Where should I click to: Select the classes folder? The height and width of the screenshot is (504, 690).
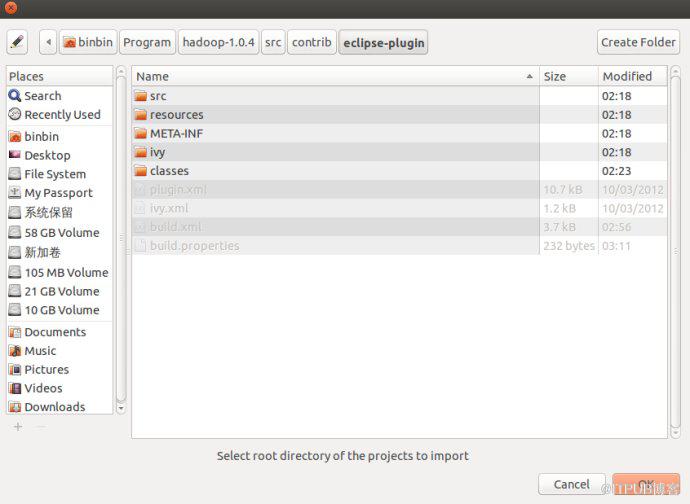[400, 171]
